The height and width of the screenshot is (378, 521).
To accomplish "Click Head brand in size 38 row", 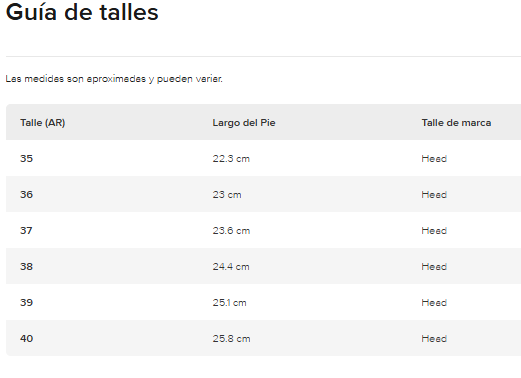I will tap(434, 267).
